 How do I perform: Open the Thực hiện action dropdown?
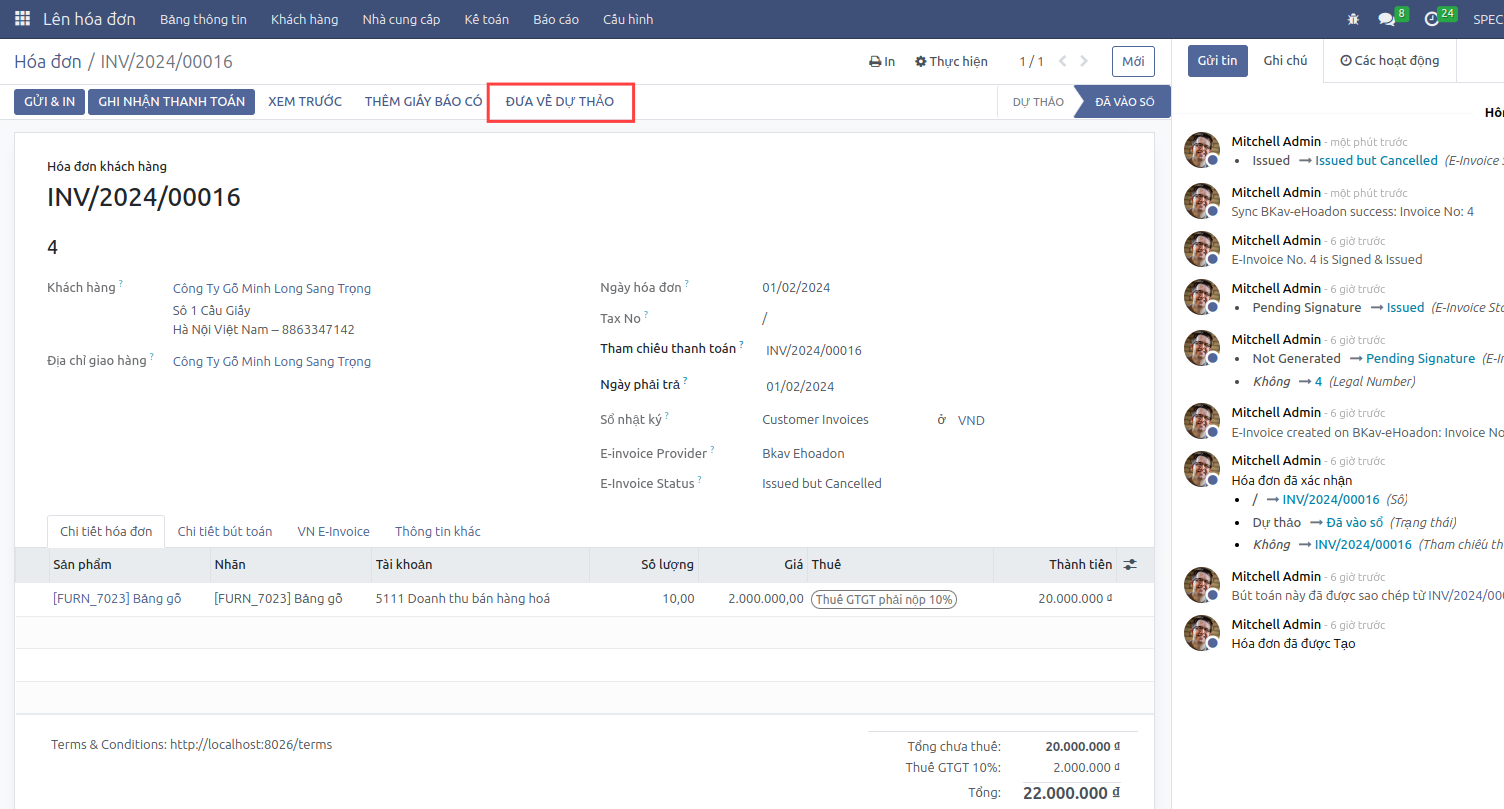coord(951,62)
